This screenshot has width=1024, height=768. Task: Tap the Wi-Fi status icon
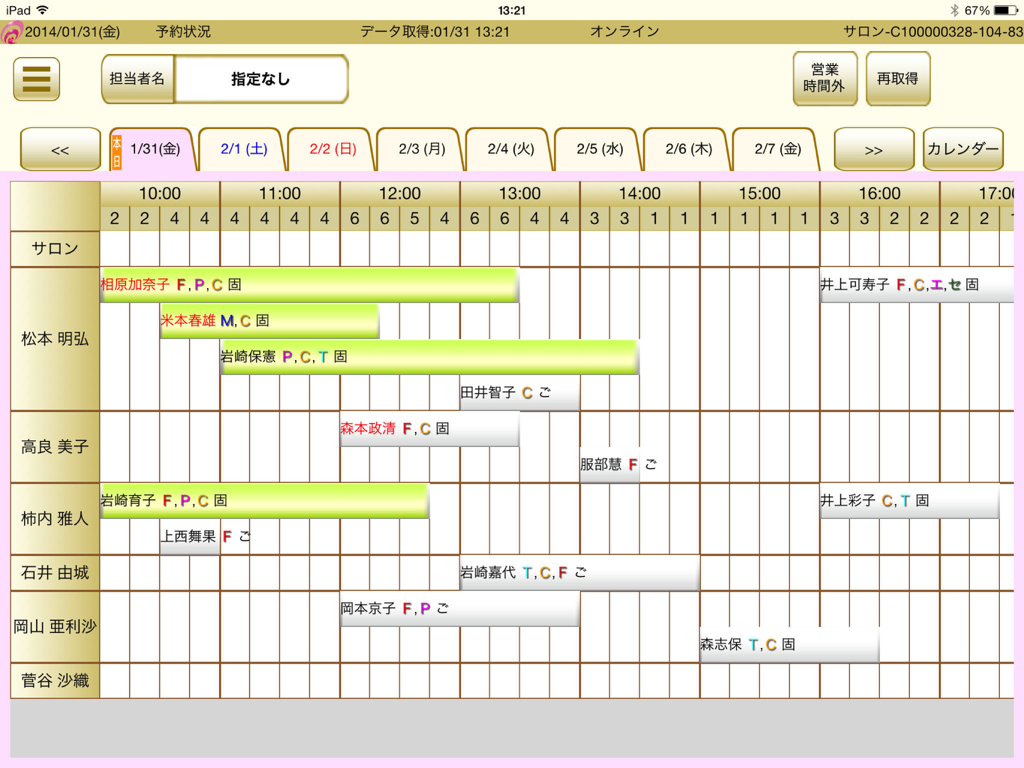tap(43, 10)
